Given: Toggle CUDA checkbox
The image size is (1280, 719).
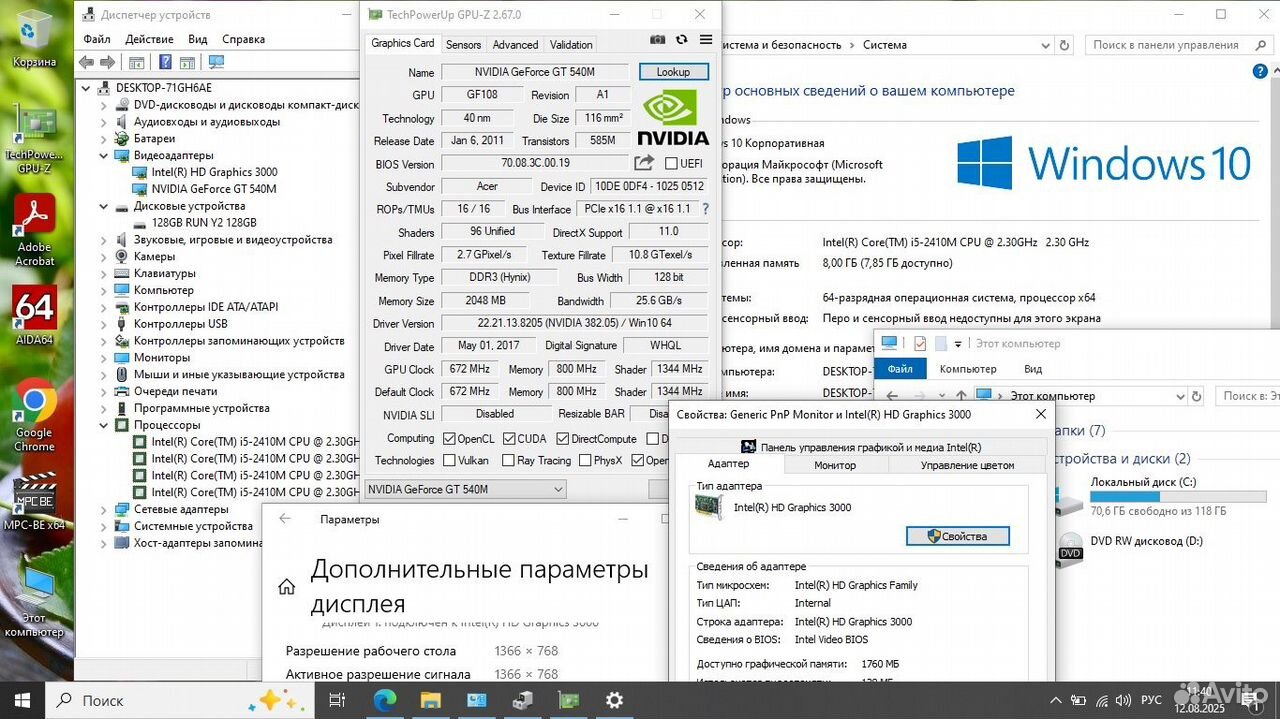Looking at the screenshot, I should [x=509, y=438].
